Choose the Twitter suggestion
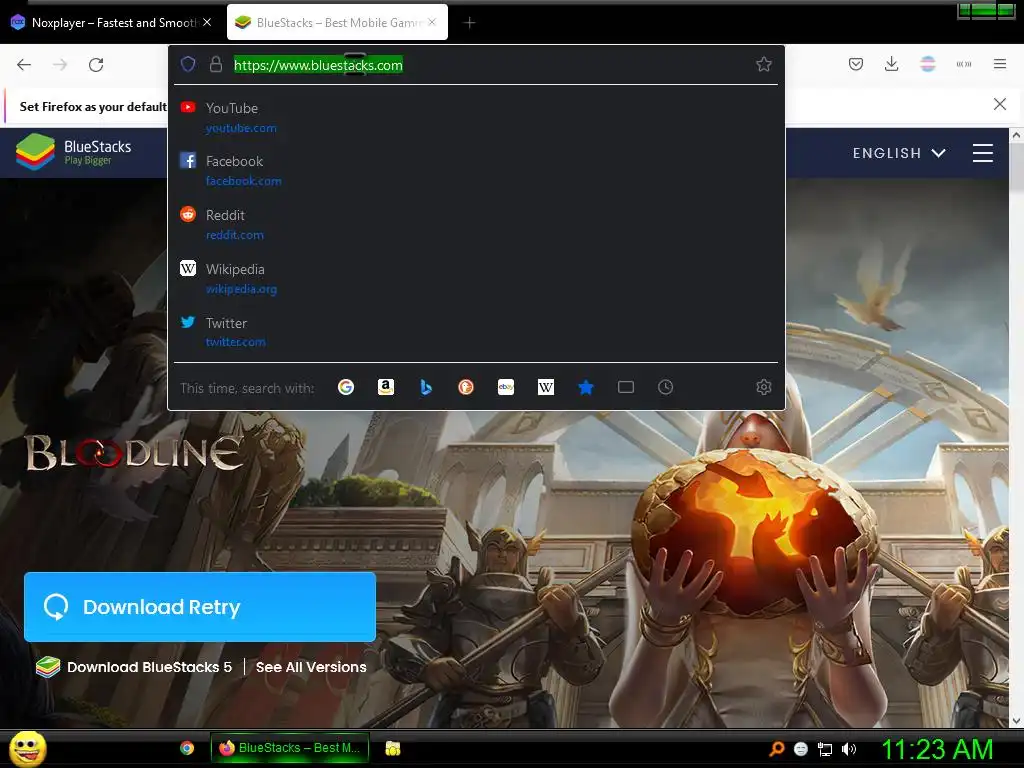The width and height of the screenshot is (1024, 768). click(x=476, y=332)
